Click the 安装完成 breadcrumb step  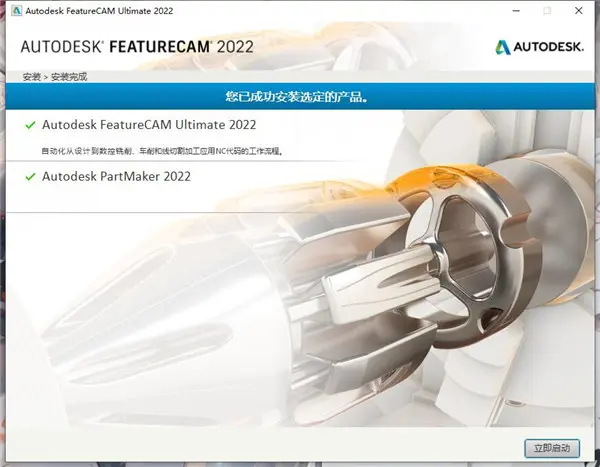tap(69, 77)
